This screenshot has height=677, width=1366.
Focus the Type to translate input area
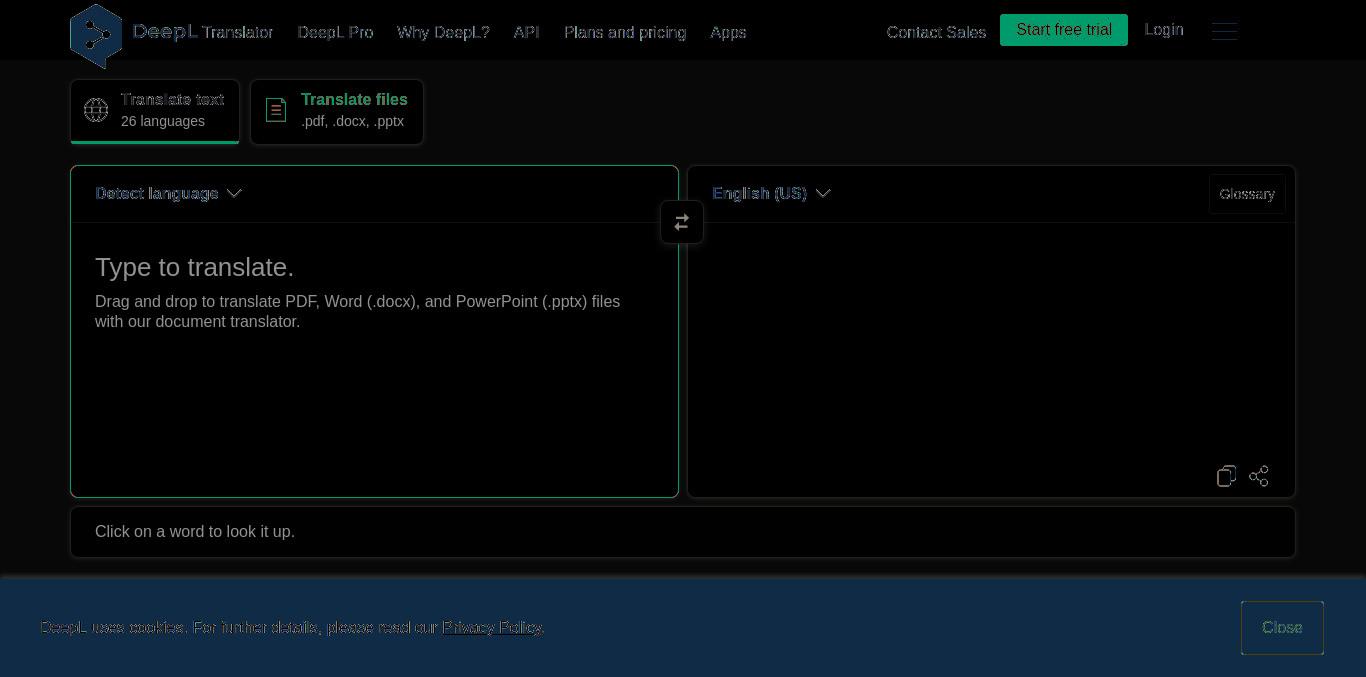(x=374, y=359)
